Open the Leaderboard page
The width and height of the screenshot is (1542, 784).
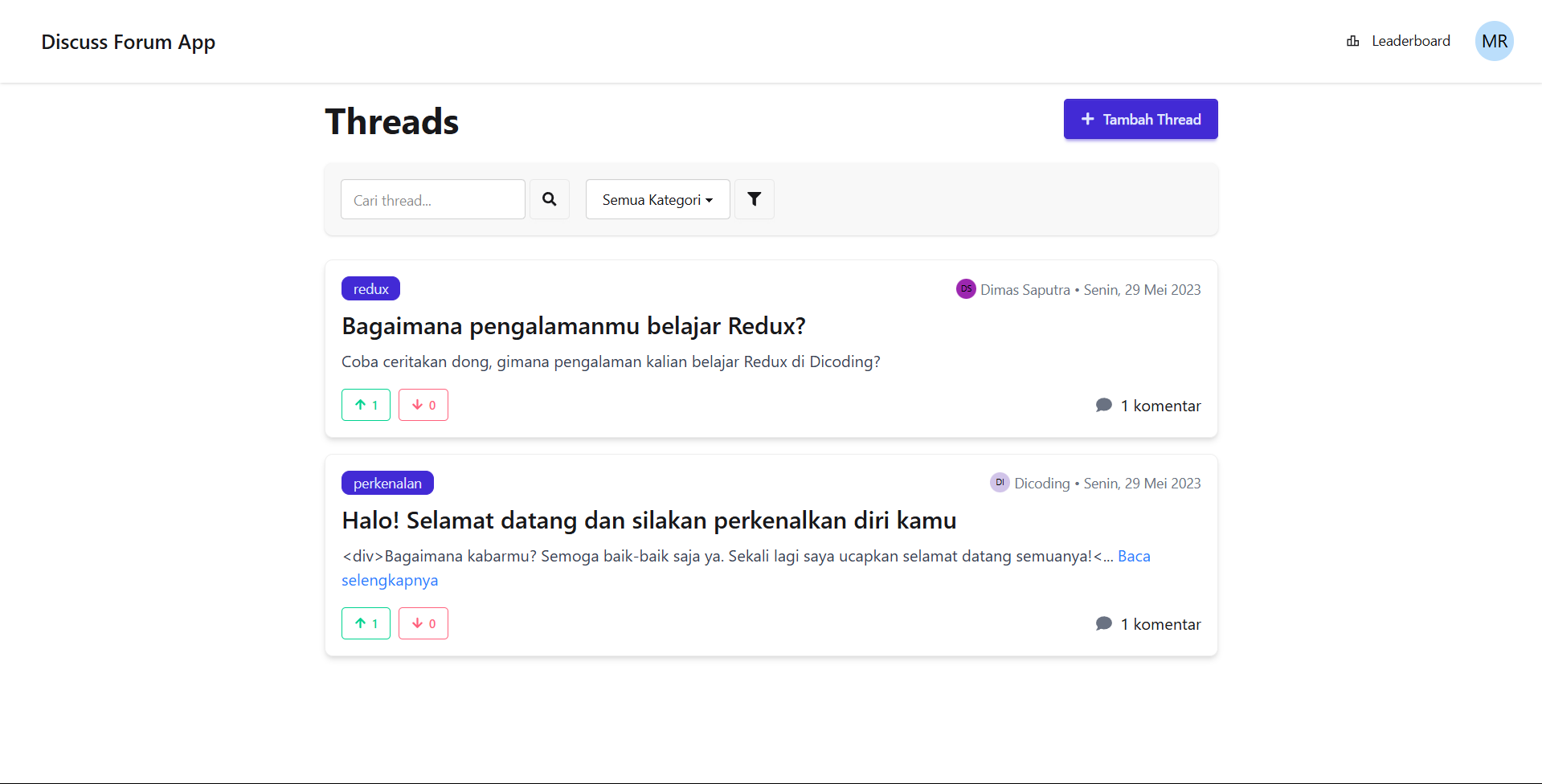(x=1410, y=41)
